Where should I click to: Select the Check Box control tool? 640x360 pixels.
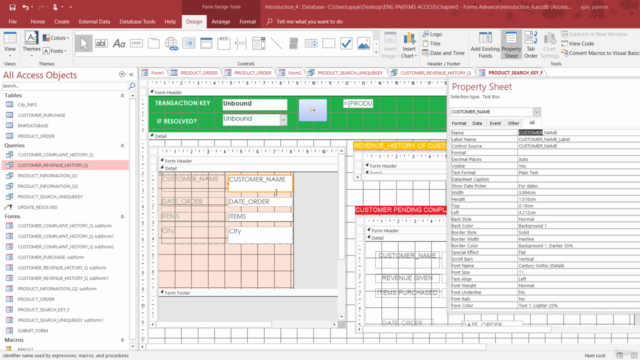point(346,43)
